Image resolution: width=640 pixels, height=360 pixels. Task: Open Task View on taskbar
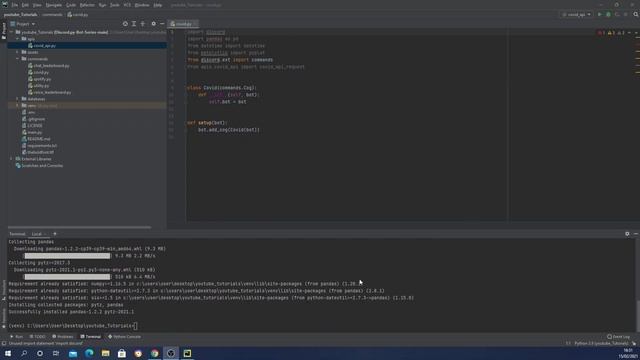56,353
